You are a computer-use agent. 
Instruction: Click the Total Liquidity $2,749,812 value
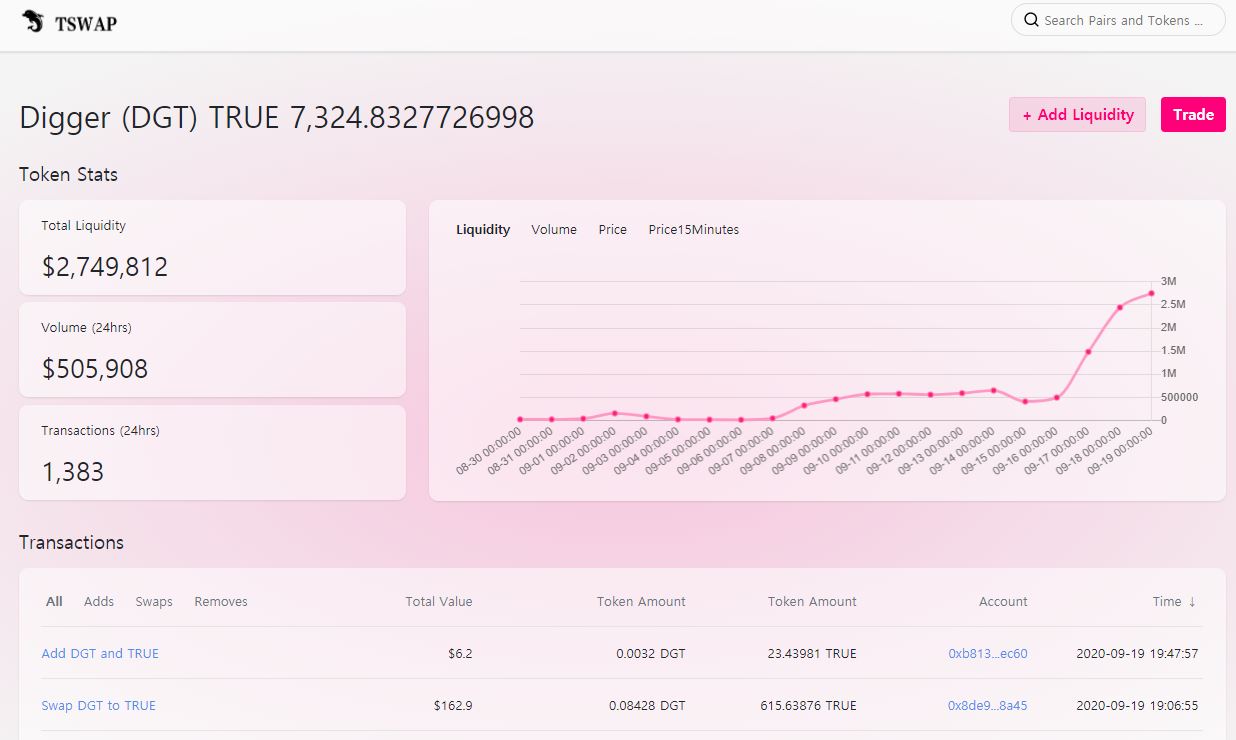(105, 267)
